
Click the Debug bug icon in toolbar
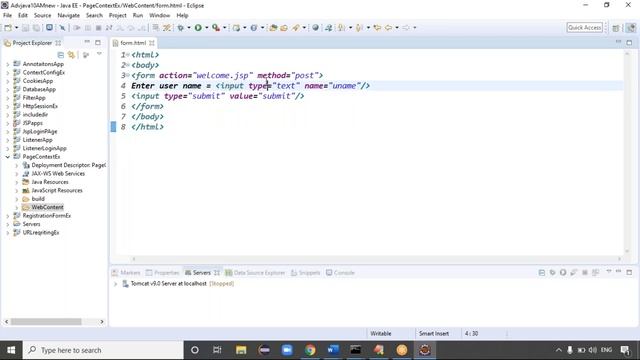click(180, 28)
